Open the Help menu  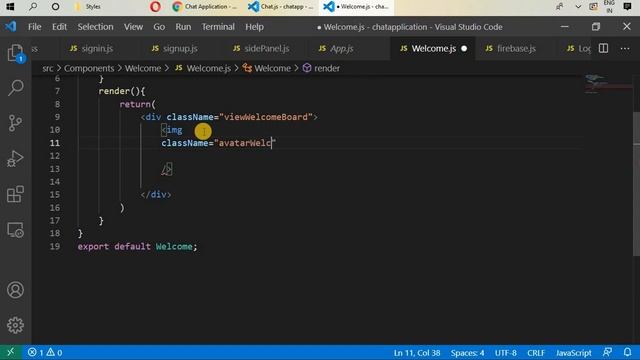tap(254, 27)
